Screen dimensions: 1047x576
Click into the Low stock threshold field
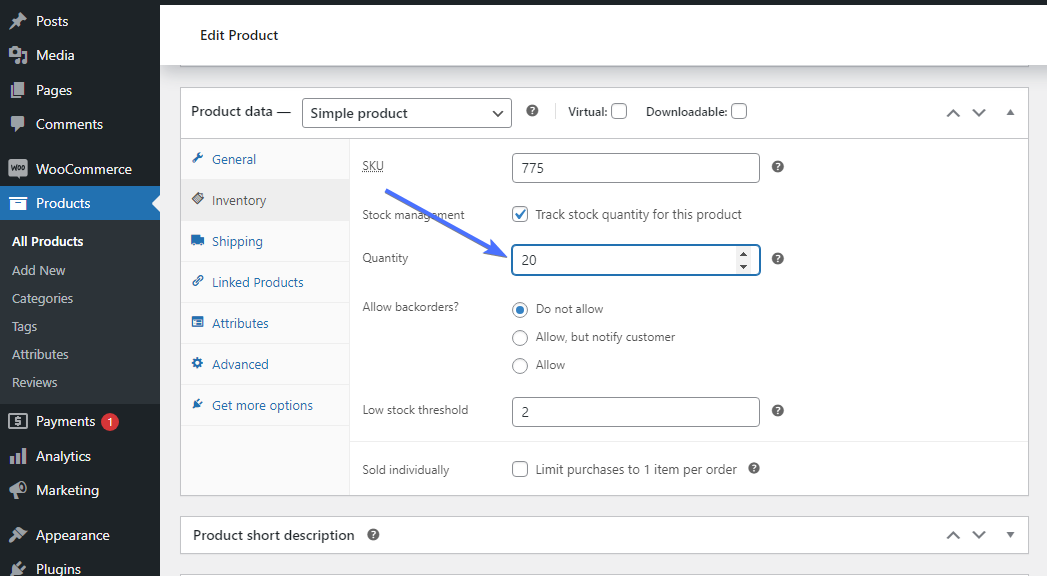(635, 412)
